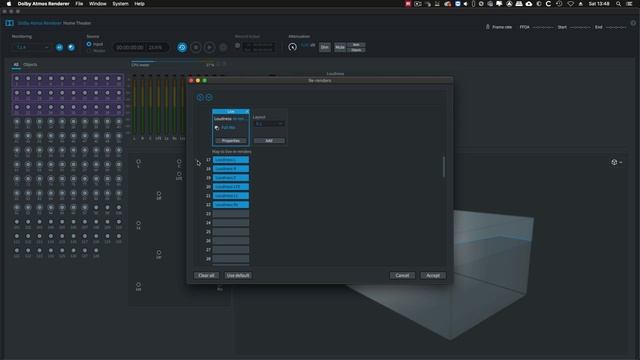The image size is (640, 360).
Task: Open the File menu
Action: click(79, 4)
